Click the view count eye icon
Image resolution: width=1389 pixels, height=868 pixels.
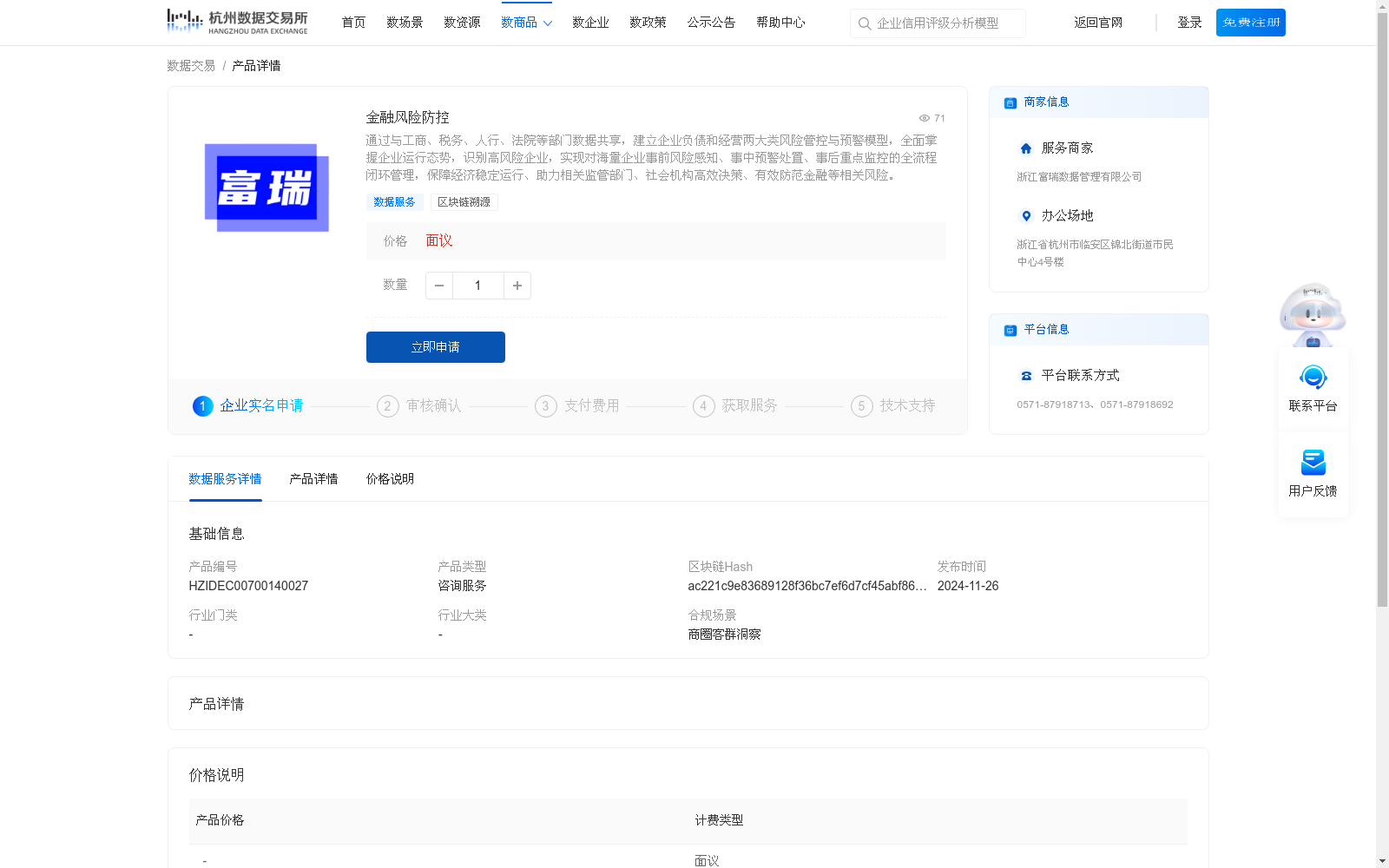(925, 118)
